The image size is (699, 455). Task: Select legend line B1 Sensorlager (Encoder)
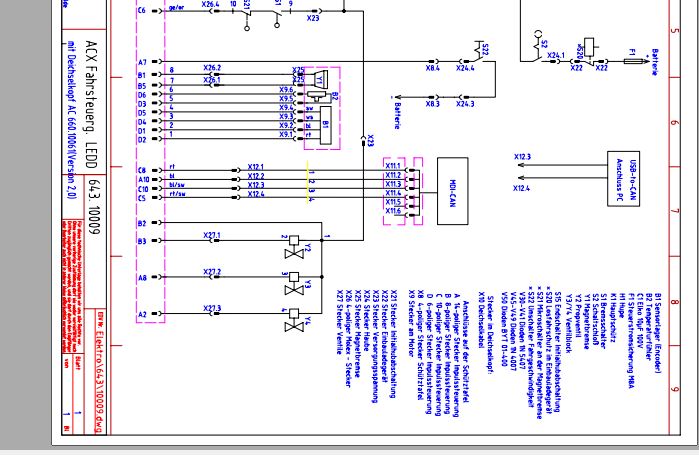658,333
